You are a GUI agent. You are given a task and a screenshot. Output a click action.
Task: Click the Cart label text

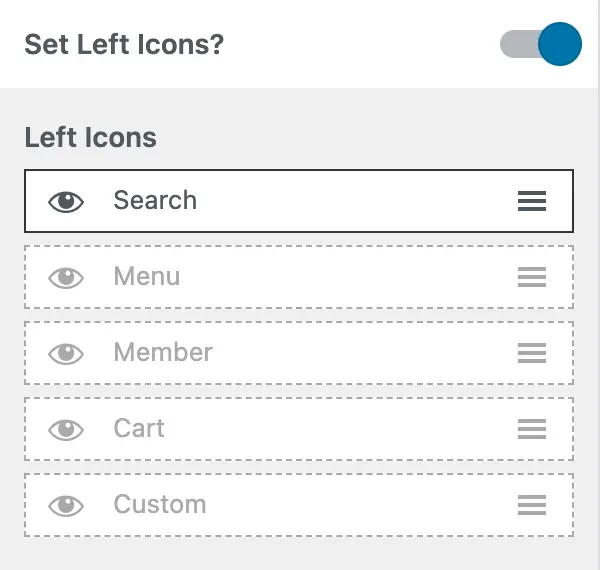point(139,428)
